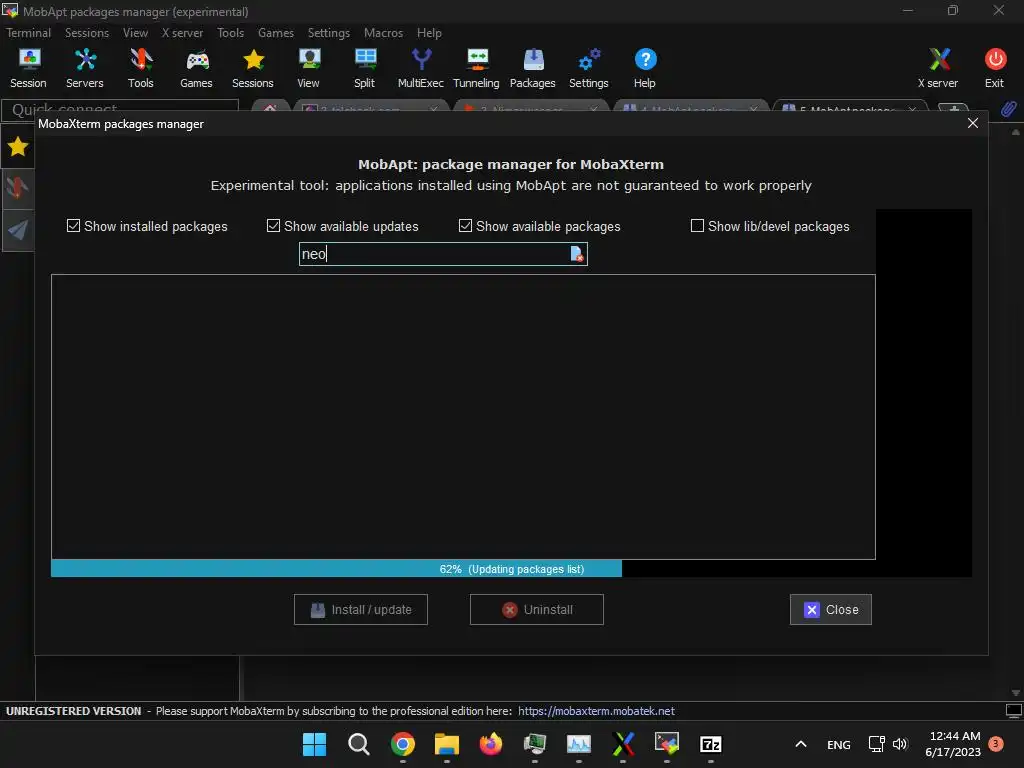
Task: Open the Packages toolbar icon
Action: click(x=533, y=68)
